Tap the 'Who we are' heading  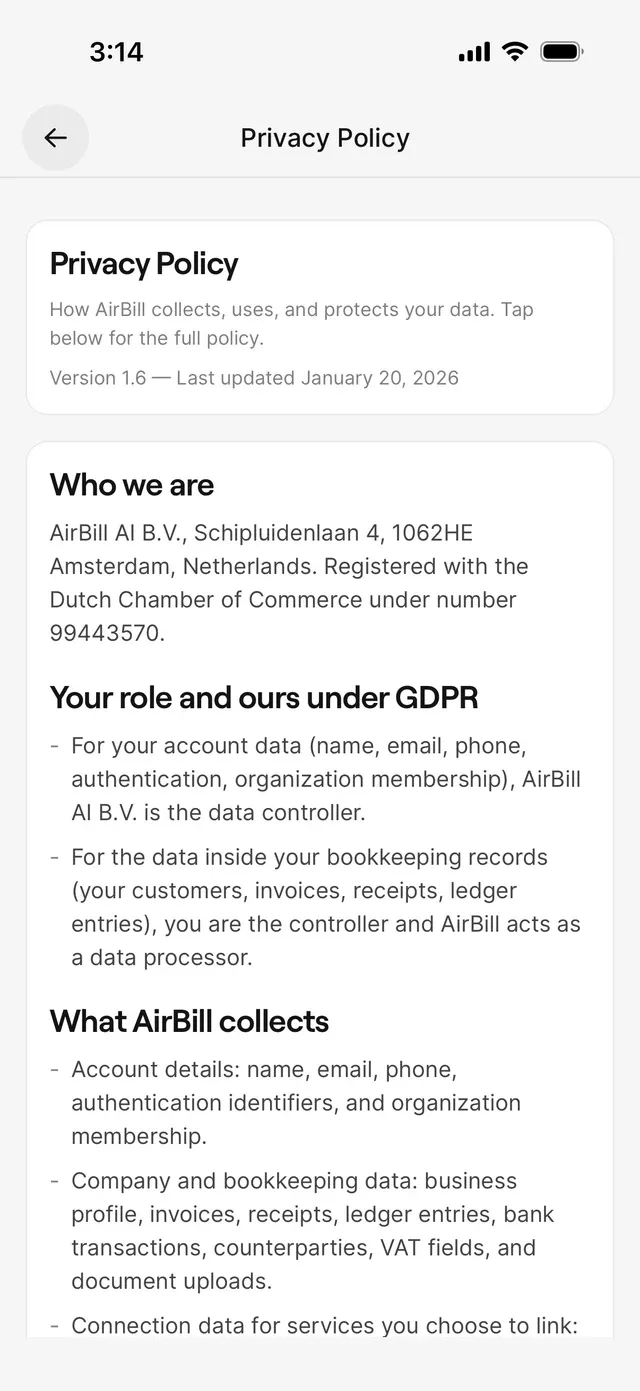[x=132, y=485]
